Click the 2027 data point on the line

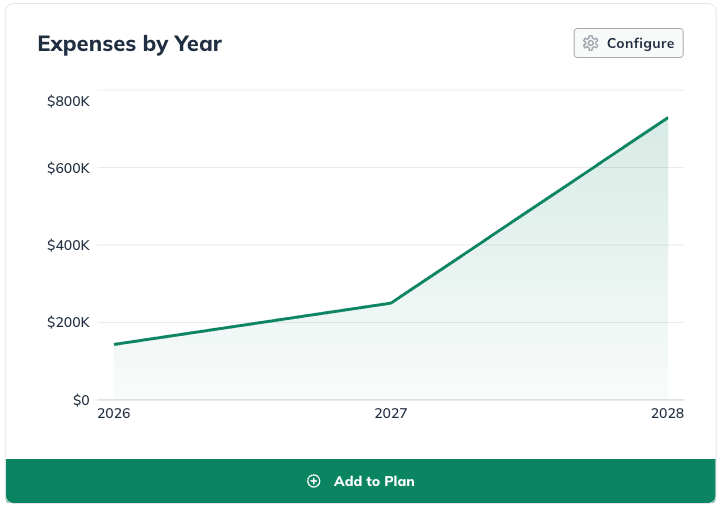(391, 303)
